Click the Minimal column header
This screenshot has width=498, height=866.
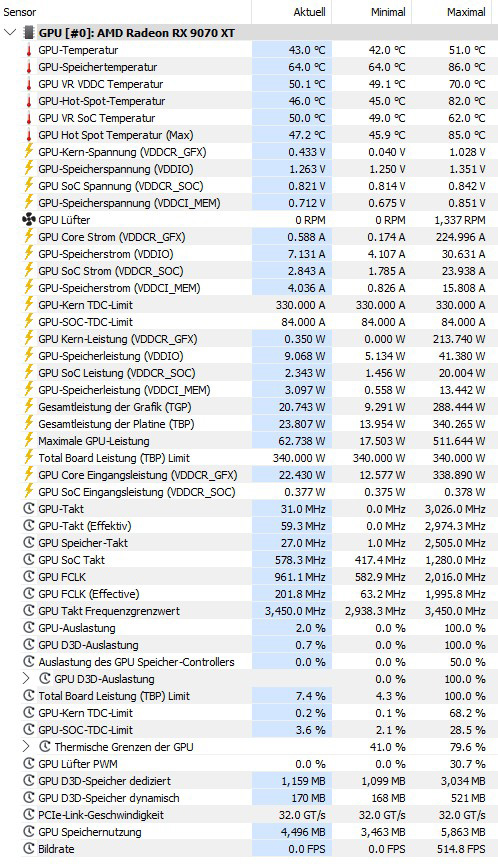[388, 12]
